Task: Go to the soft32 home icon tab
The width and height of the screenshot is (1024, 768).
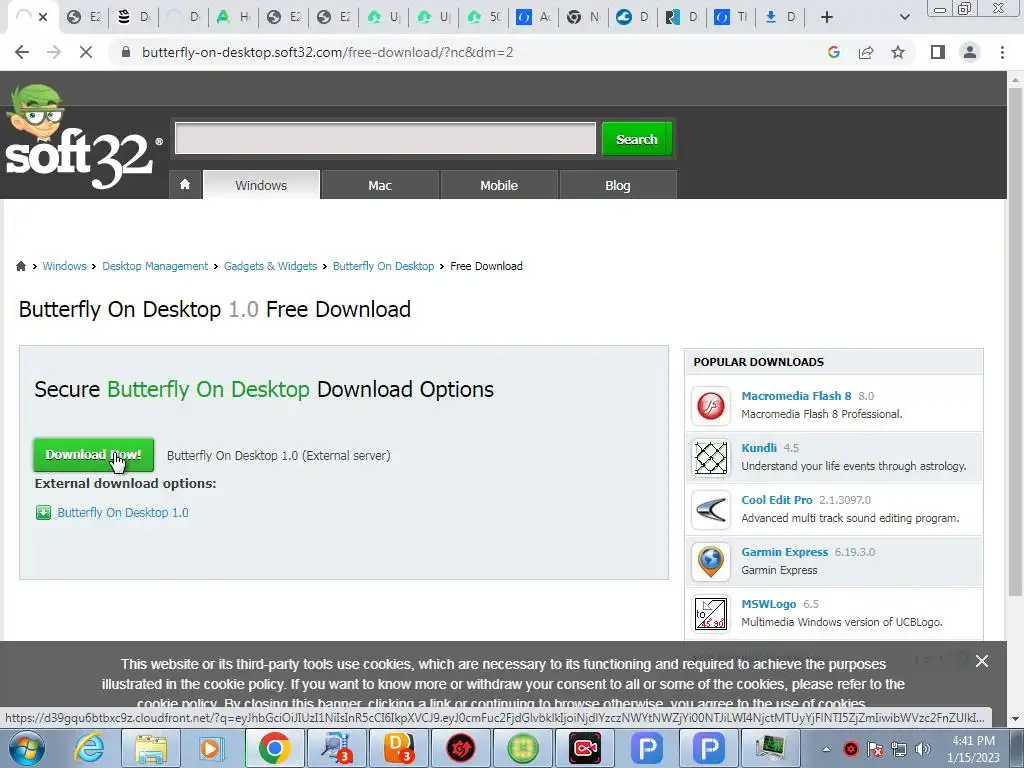Action: 185,185
